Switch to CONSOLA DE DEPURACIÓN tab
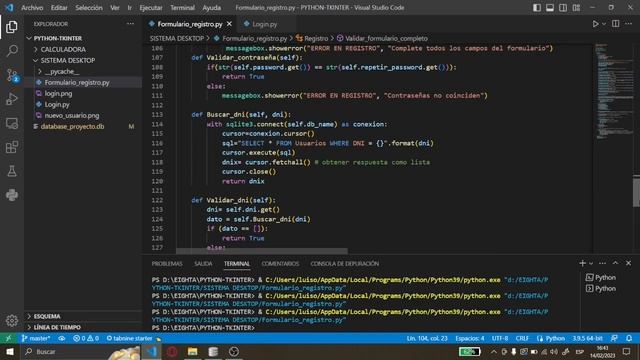The width and height of the screenshot is (640, 360). [x=344, y=264]
